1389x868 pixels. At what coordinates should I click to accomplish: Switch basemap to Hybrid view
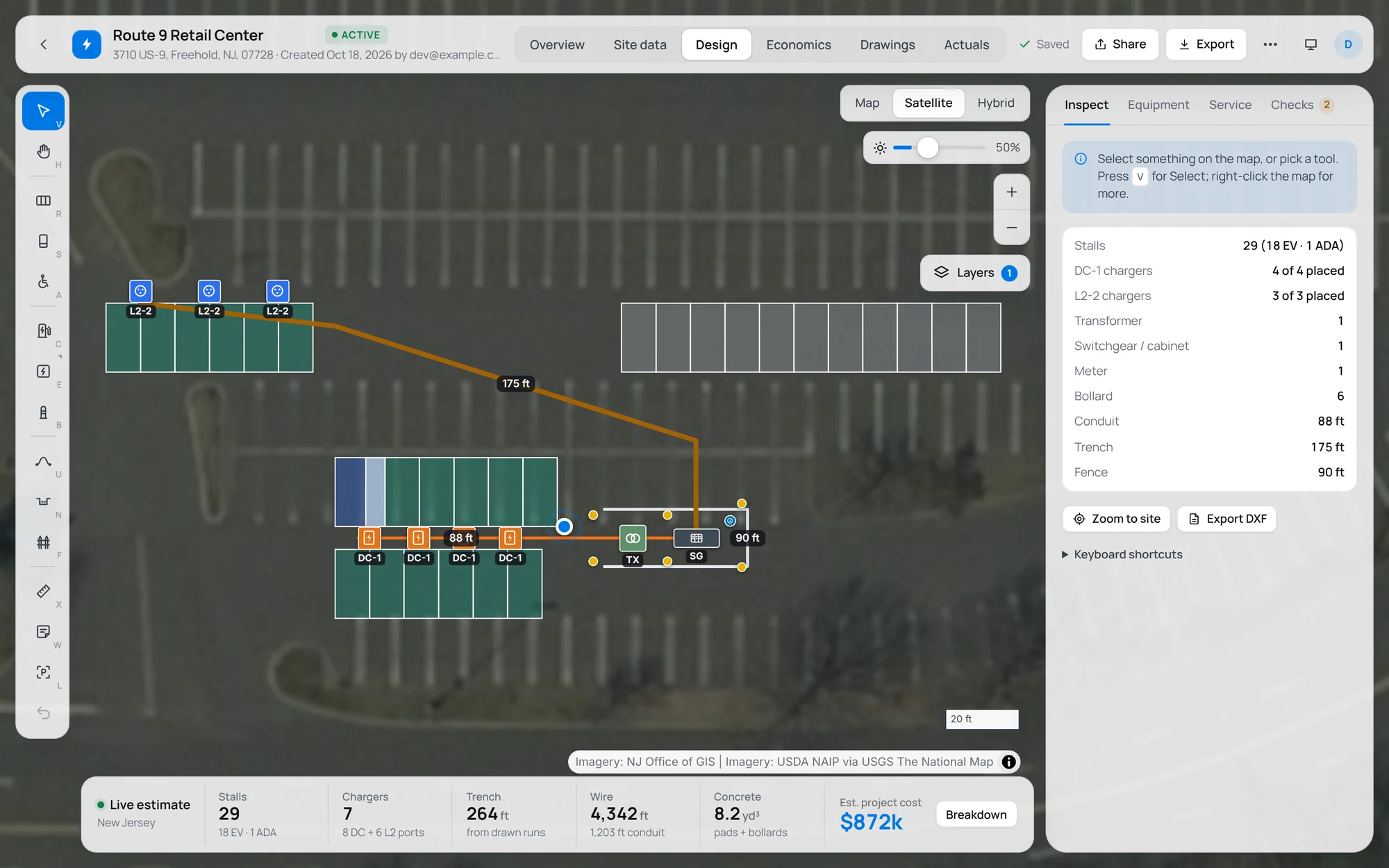(996, 103)
